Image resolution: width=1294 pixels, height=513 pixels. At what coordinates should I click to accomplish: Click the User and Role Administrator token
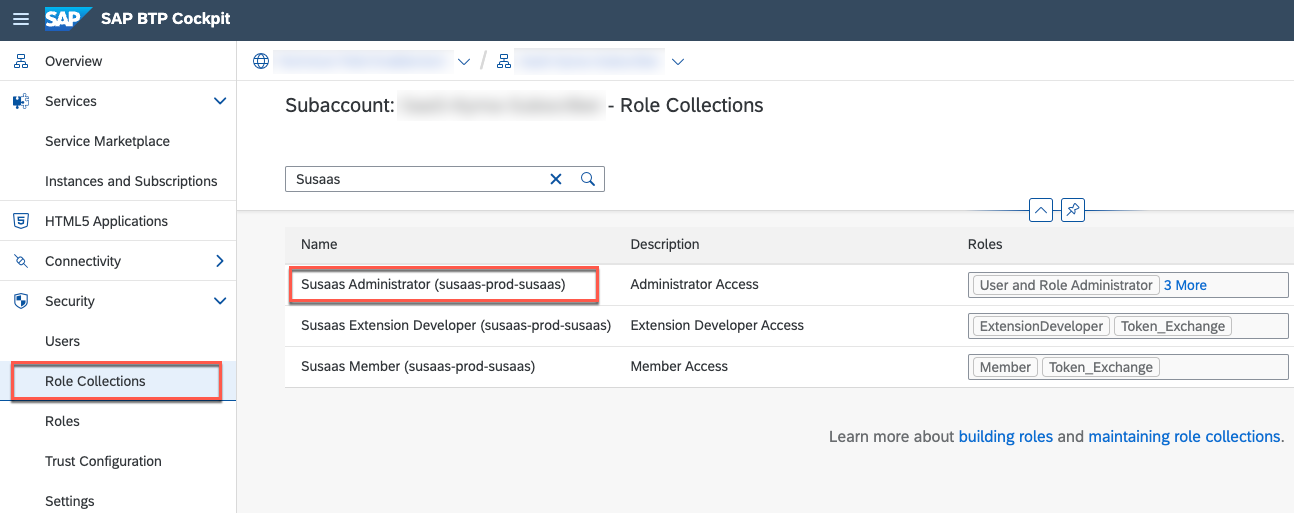(1066, 285)
